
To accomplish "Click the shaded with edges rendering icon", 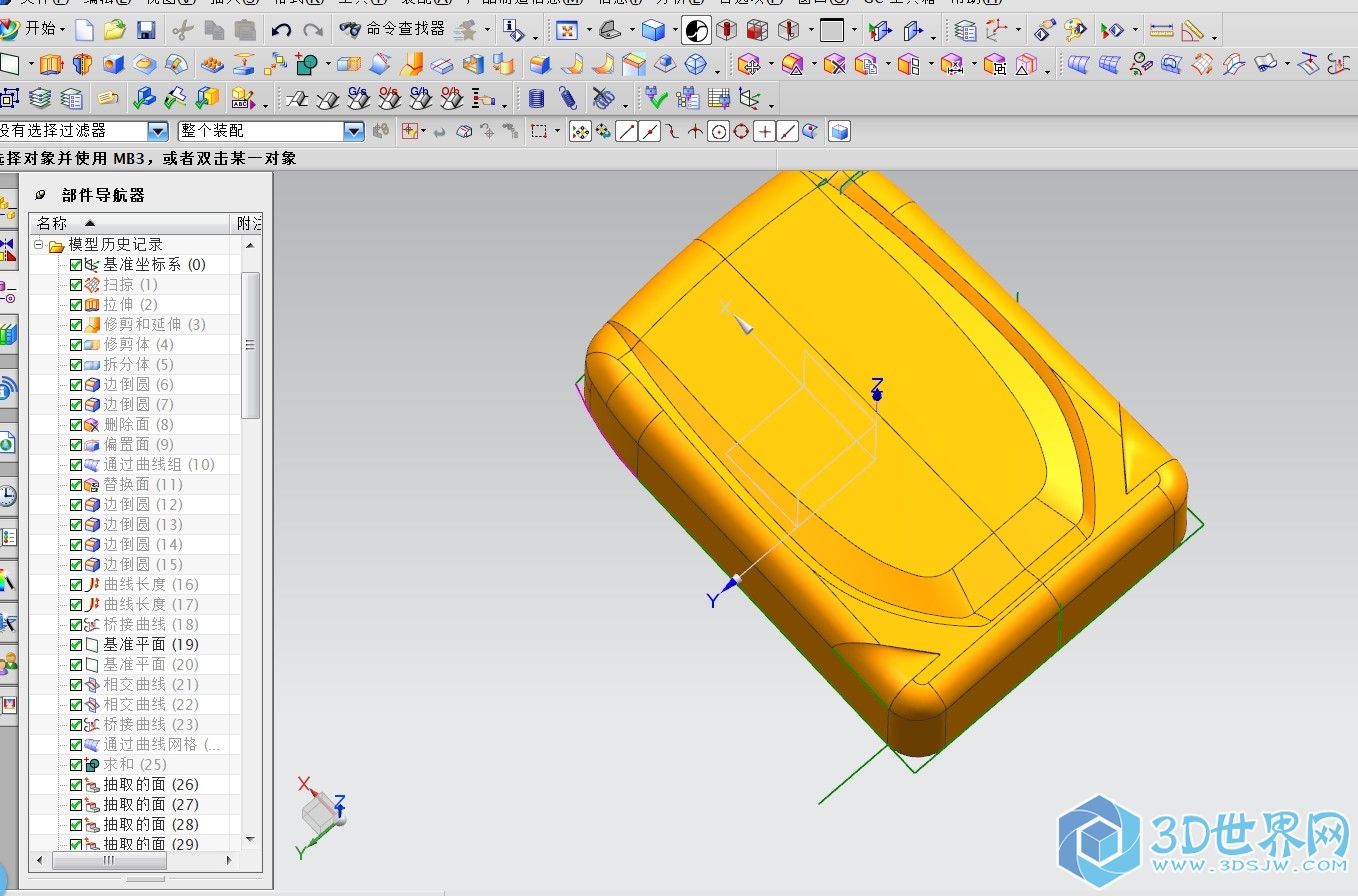I will coord(654,31).
